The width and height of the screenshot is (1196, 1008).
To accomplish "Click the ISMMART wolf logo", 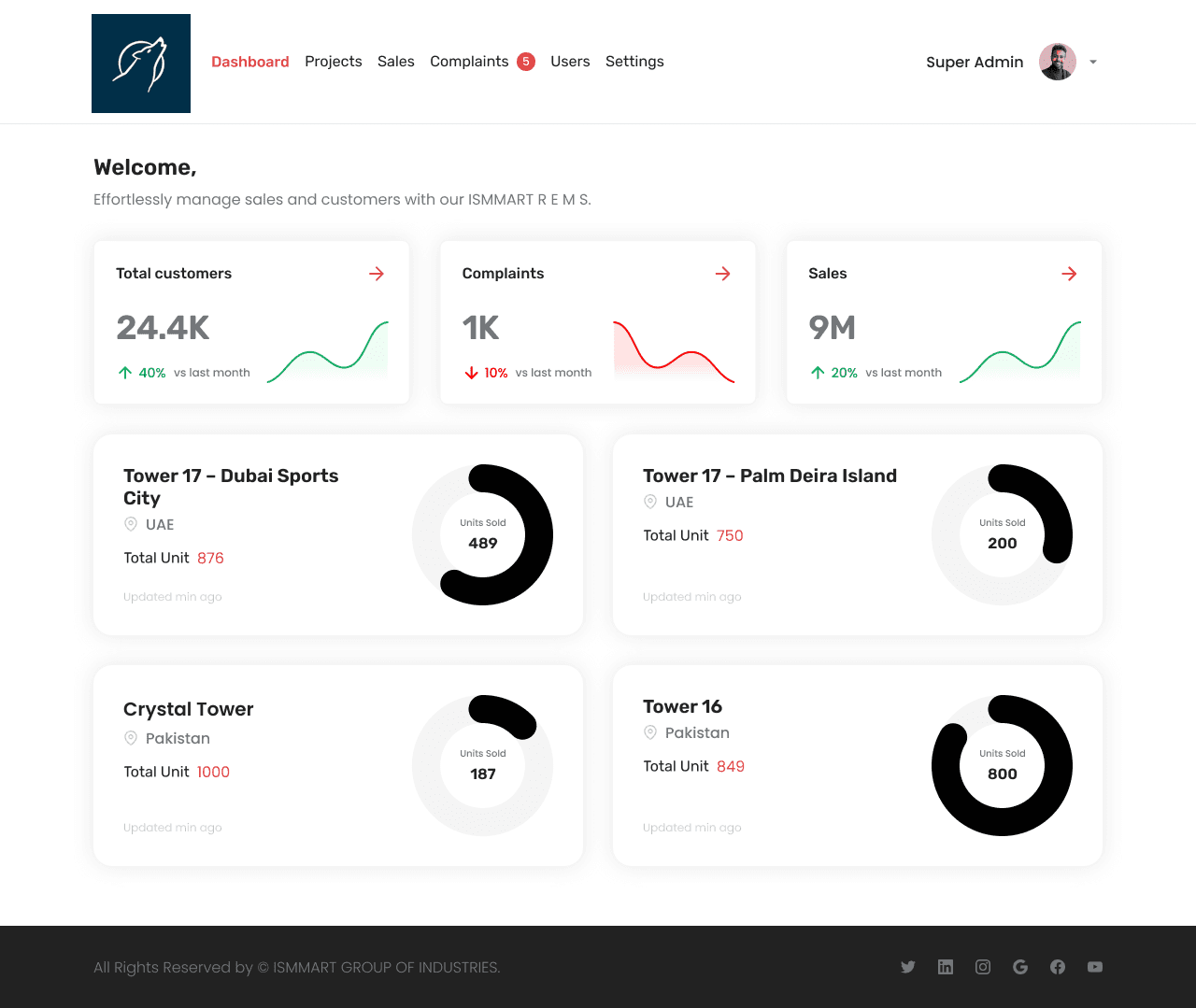I will [141, 64].
